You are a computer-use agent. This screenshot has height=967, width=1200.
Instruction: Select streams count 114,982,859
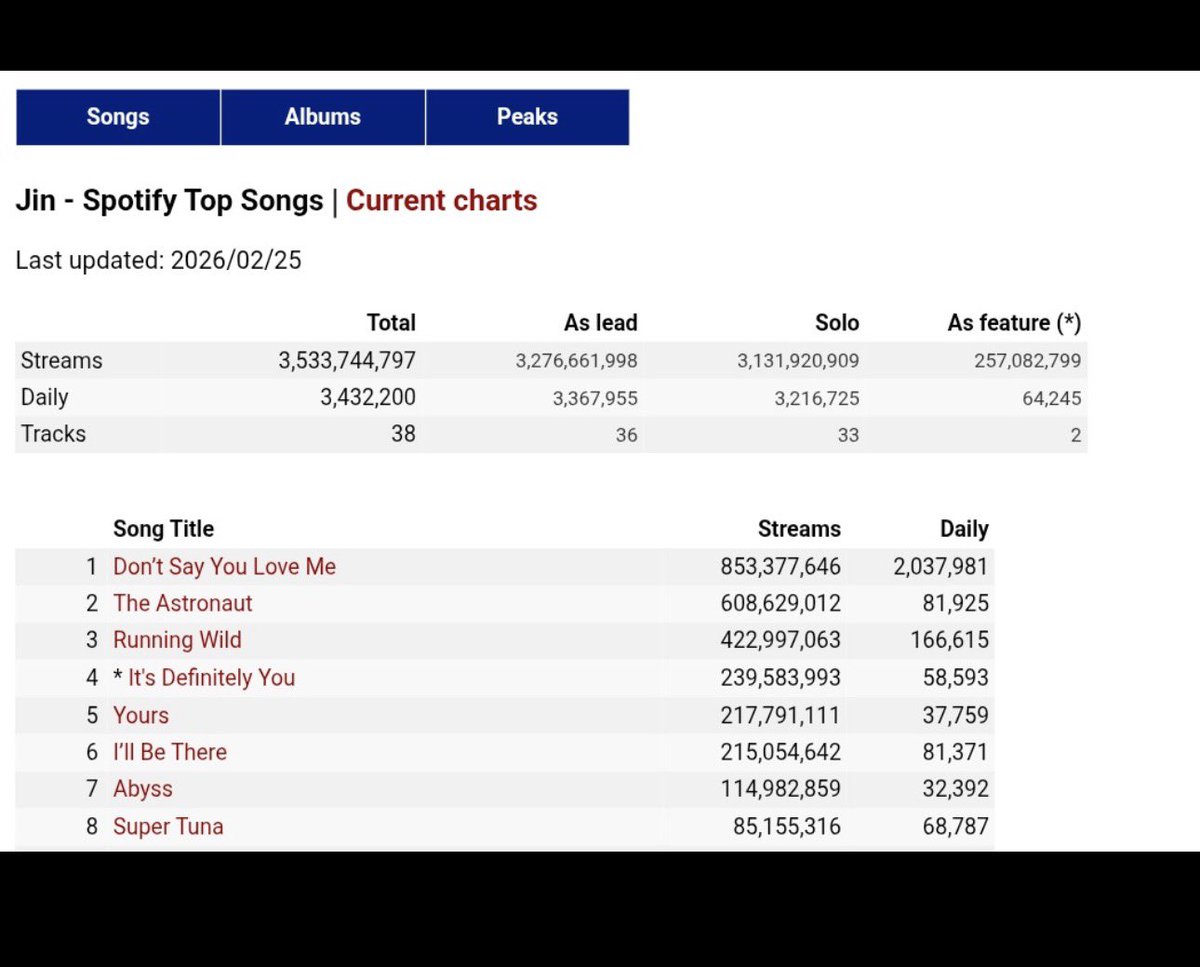point(780,789)
